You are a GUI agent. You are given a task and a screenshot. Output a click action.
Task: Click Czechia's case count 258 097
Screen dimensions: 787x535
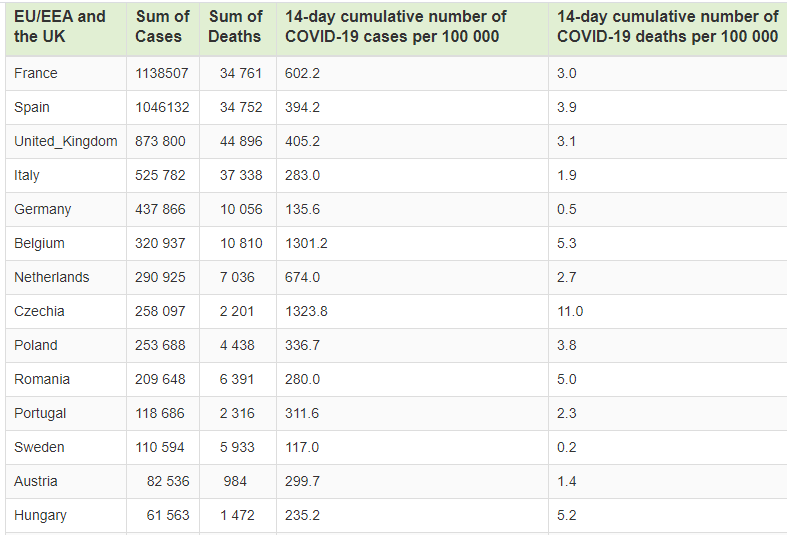pyautogui.click(x=160, y=312)
